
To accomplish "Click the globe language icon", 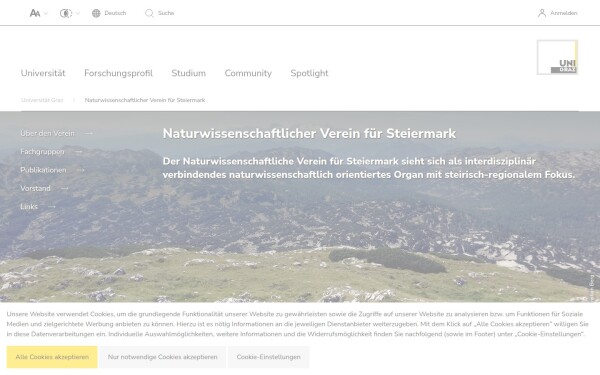I will click(96, 13).
